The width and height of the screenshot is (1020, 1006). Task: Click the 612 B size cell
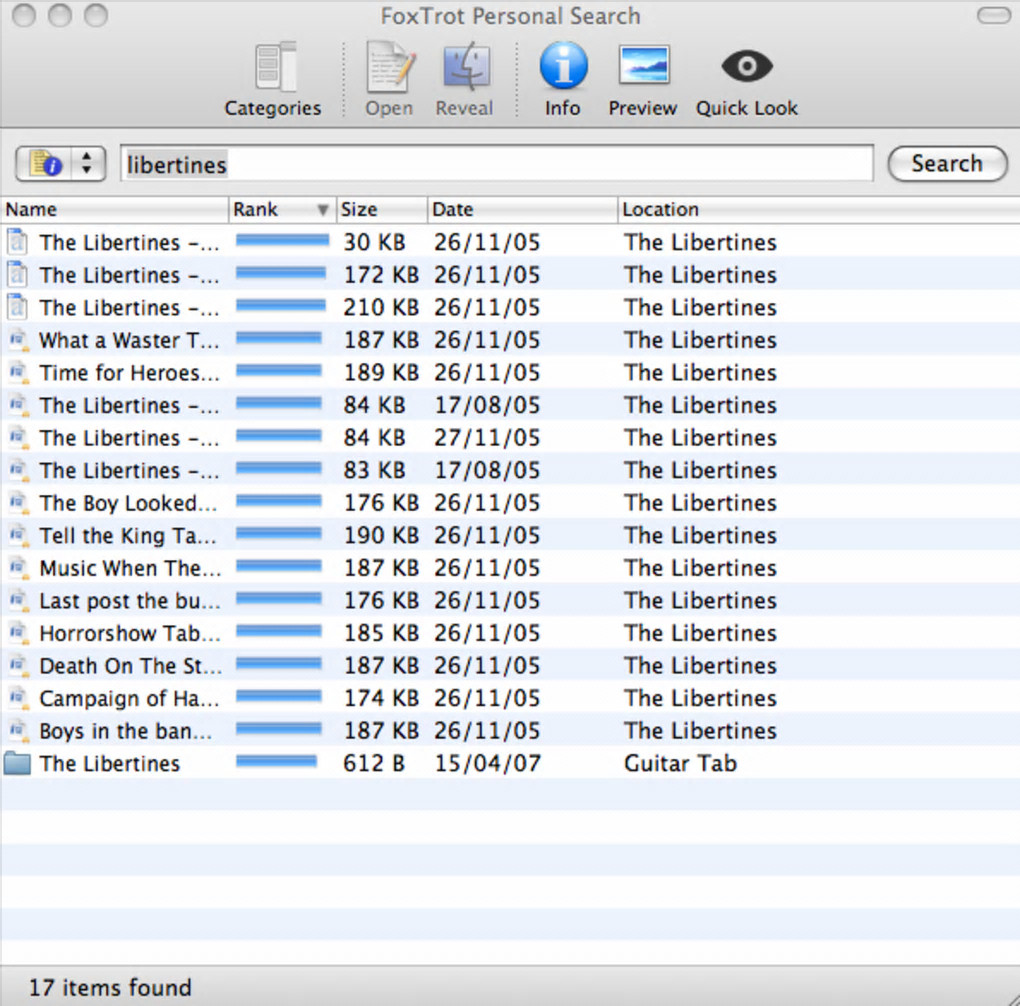374,763
